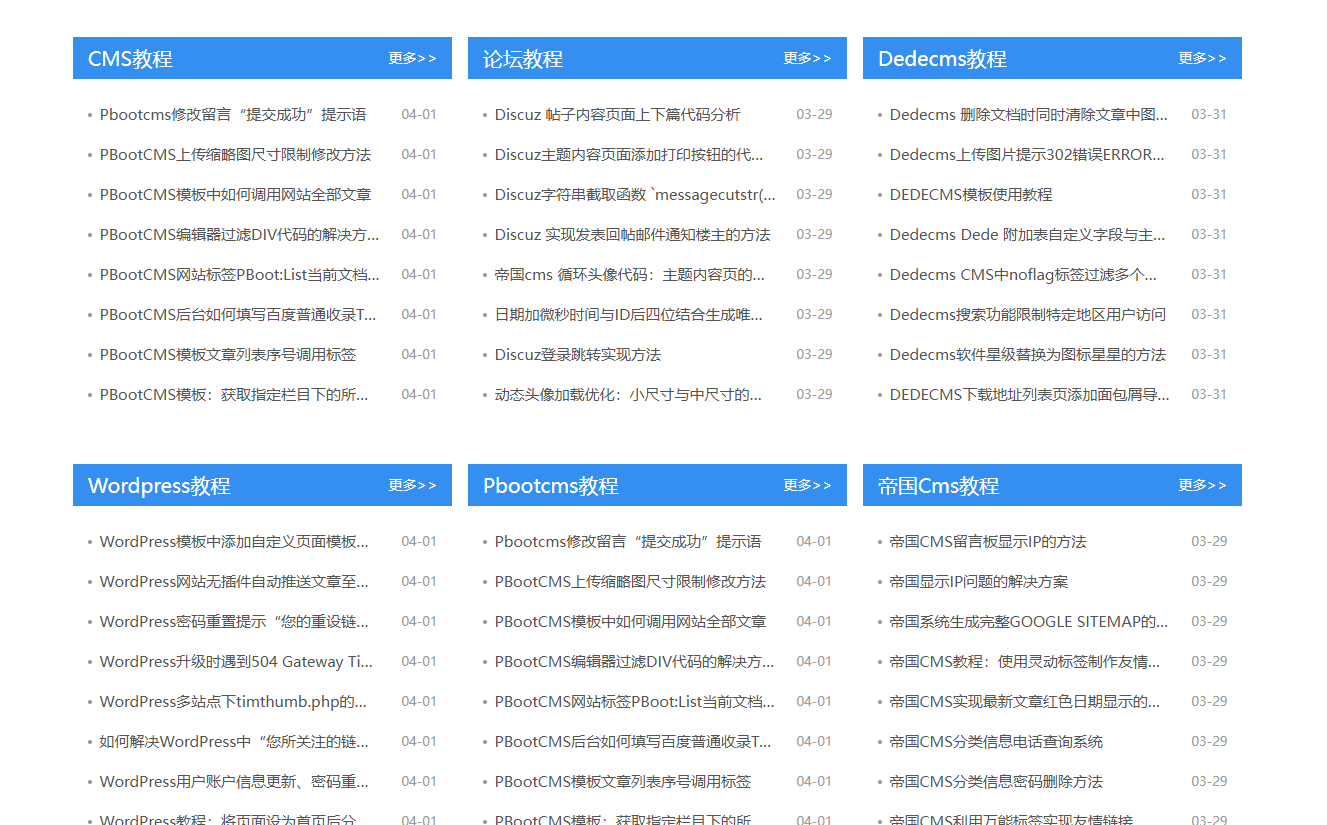Open 动态头像加载优化 article
Image resolution: width=1327 pixels, height=825 pixels.
click(x=629, y=395)
